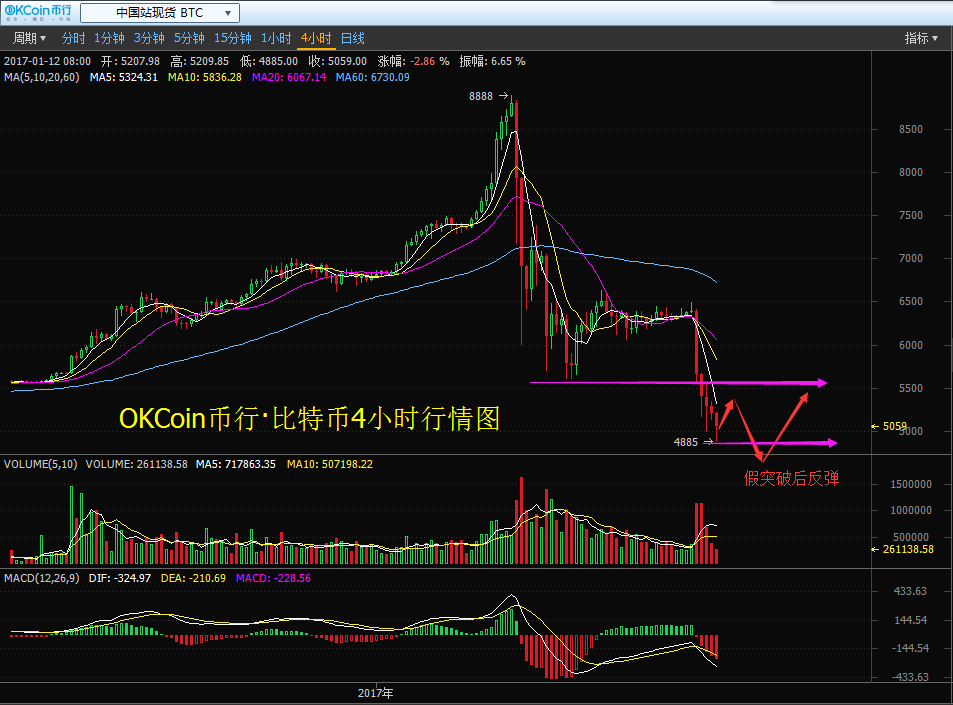Click the 8500 price axis label
Screen dimensions: 953x705
coord(910,129)
